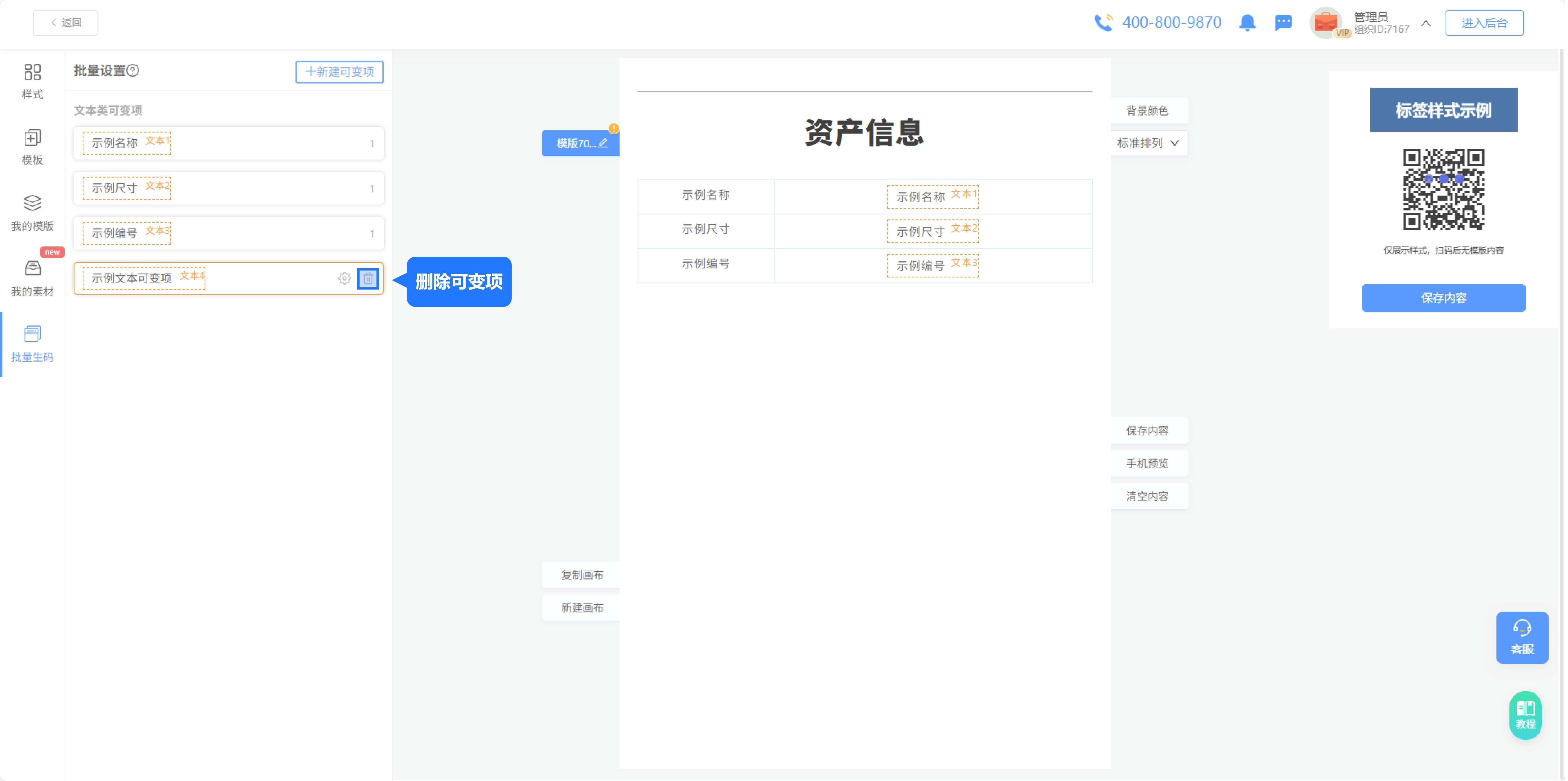Open settings gear on 示例文本可变项
This screenshot has width=1568, height=781.
[x=344, y=279]
